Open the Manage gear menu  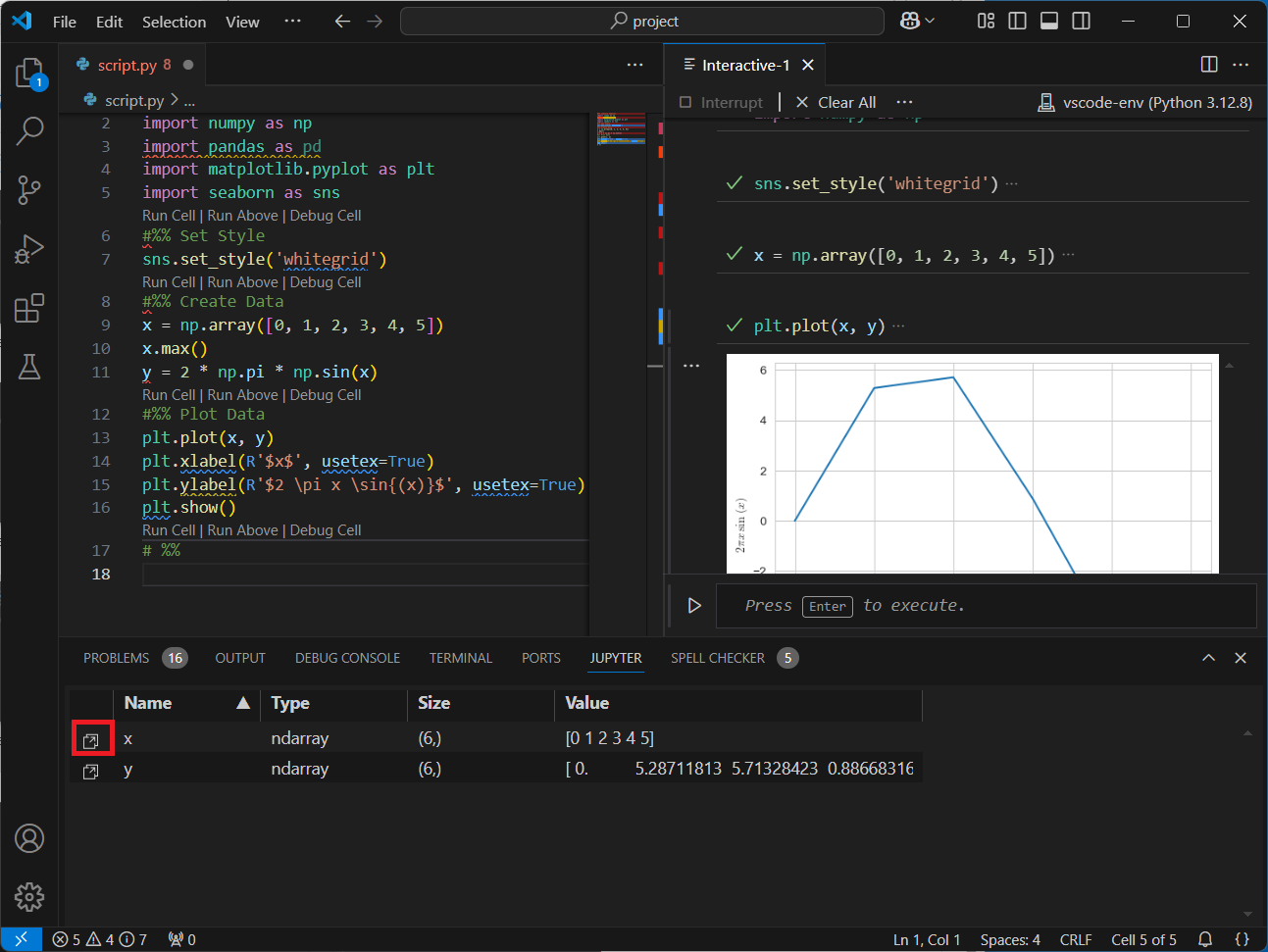pos(29,896)
